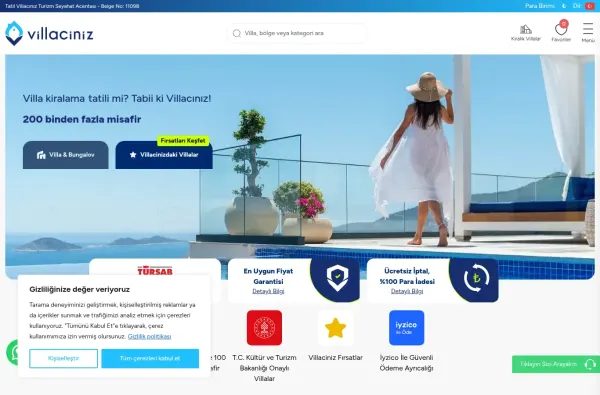Open Villacinizdaki Villalar button
The height and width of the screenshot is (395, 600).
[164, 155]
